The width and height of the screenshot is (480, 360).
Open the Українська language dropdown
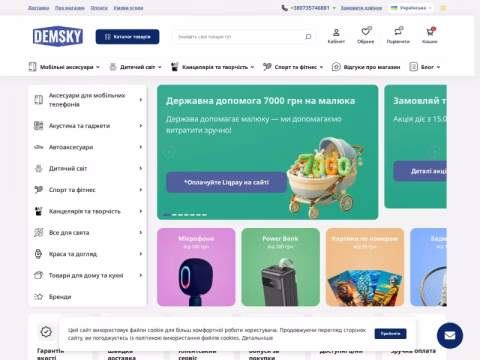click(411, 8)
